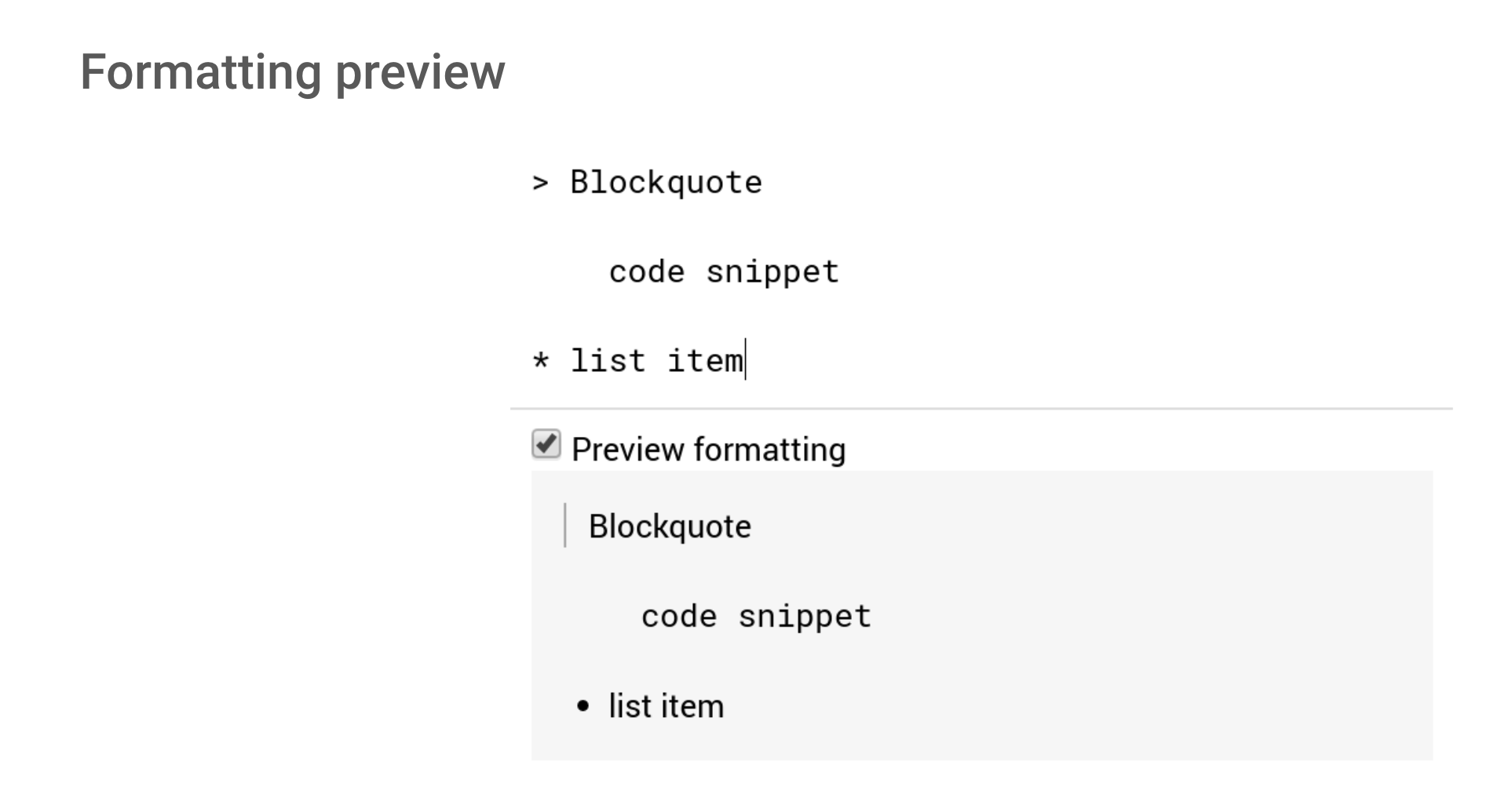
Task: Uncheck the Preview formatting checkbox
Action: tap(546, 444)
